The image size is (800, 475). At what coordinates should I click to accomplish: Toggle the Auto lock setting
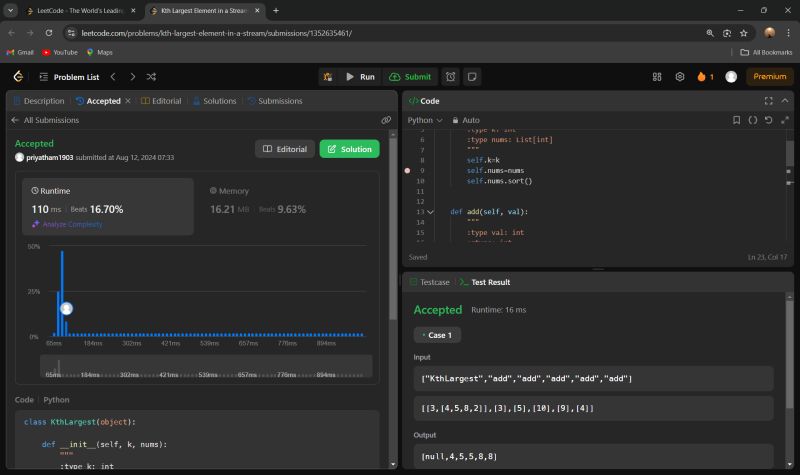tap(465, 120)
